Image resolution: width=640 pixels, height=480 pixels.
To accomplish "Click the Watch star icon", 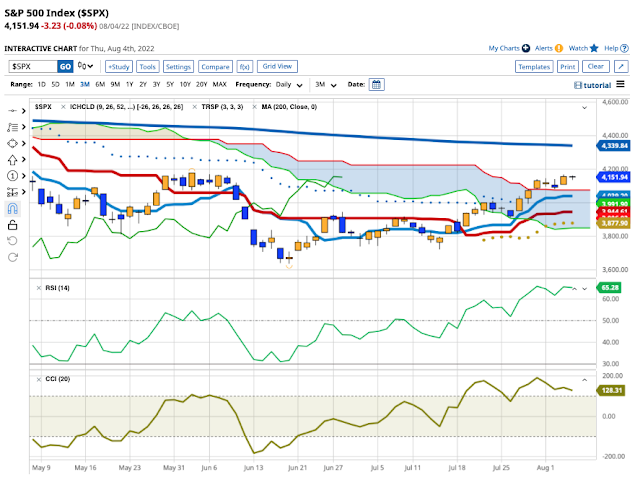I will click(594, 48).
